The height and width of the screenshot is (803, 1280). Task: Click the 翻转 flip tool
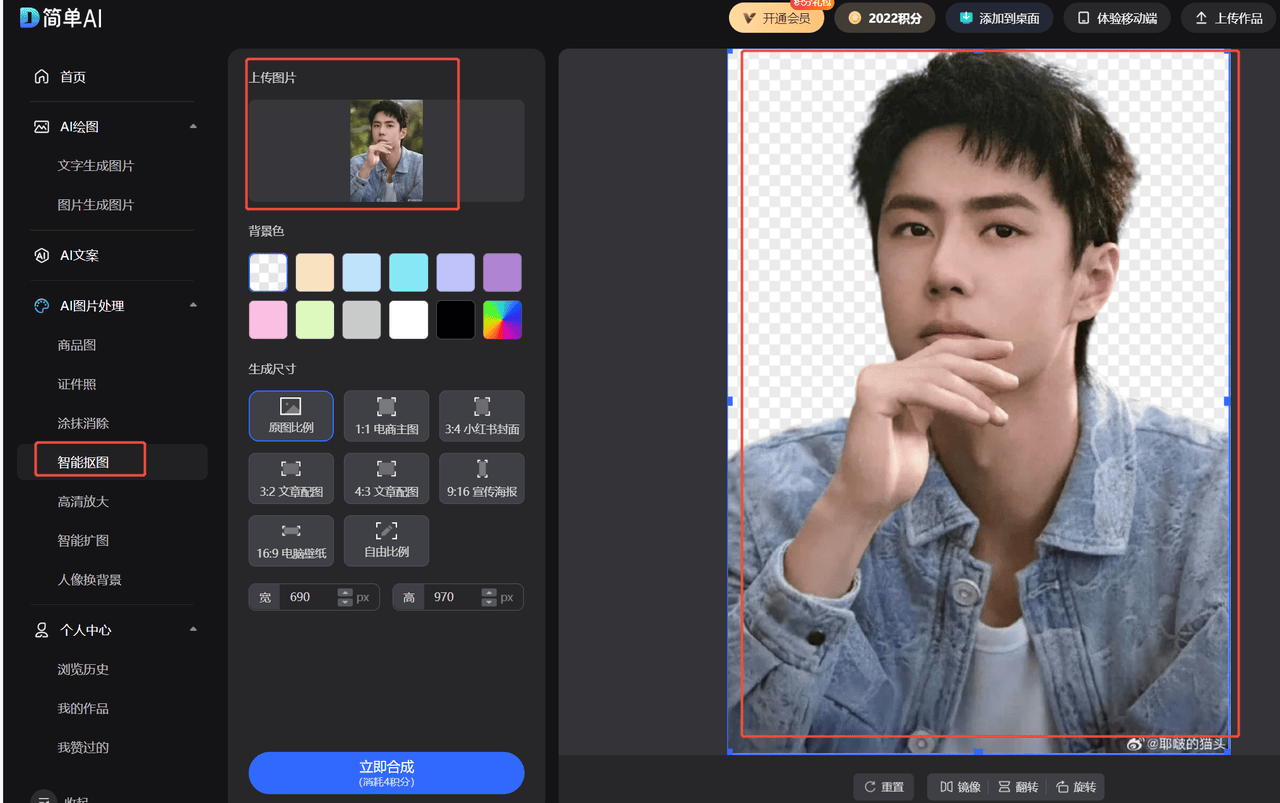[x=1018, y=787]
